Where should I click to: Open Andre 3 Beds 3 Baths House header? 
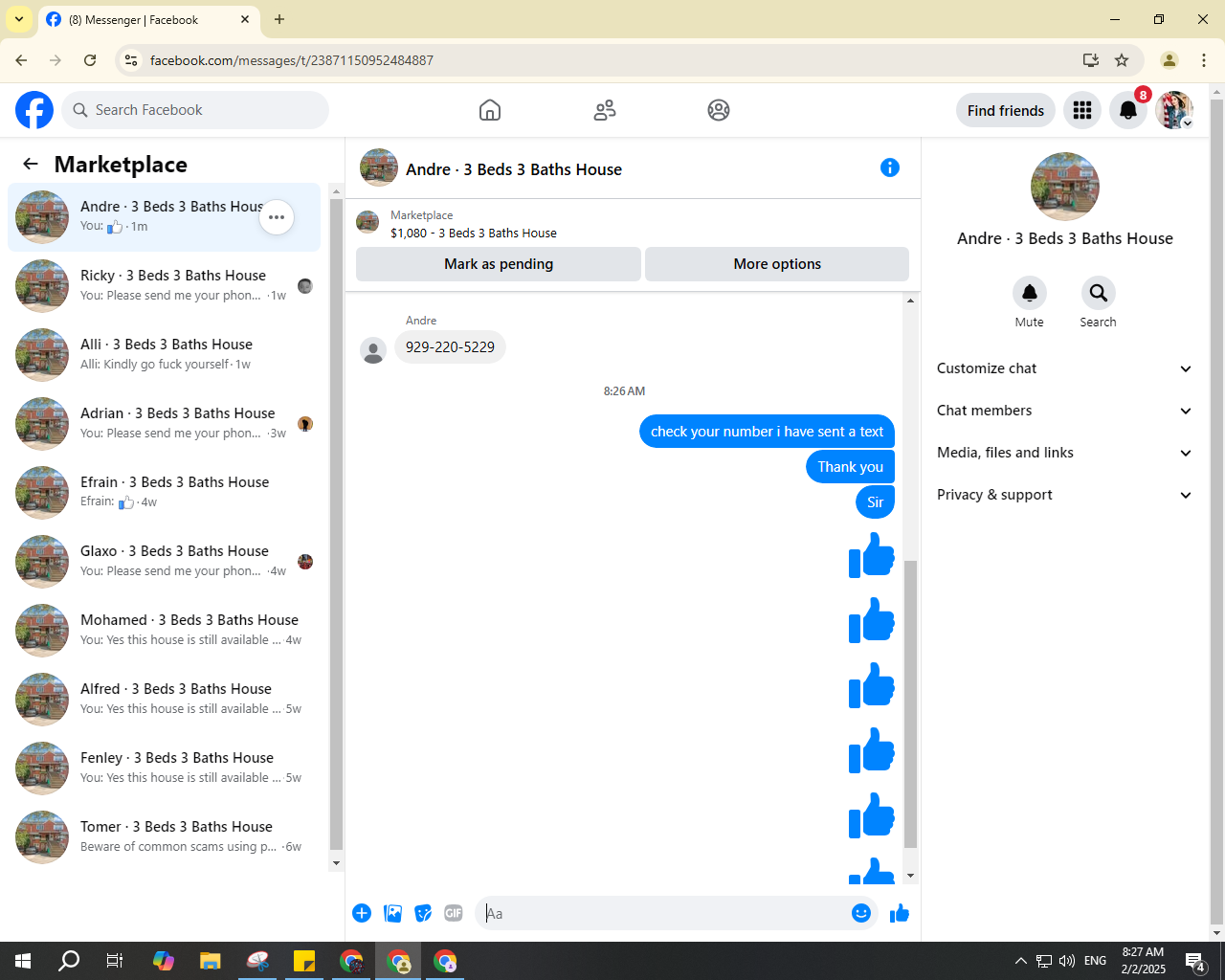[514, 169]
